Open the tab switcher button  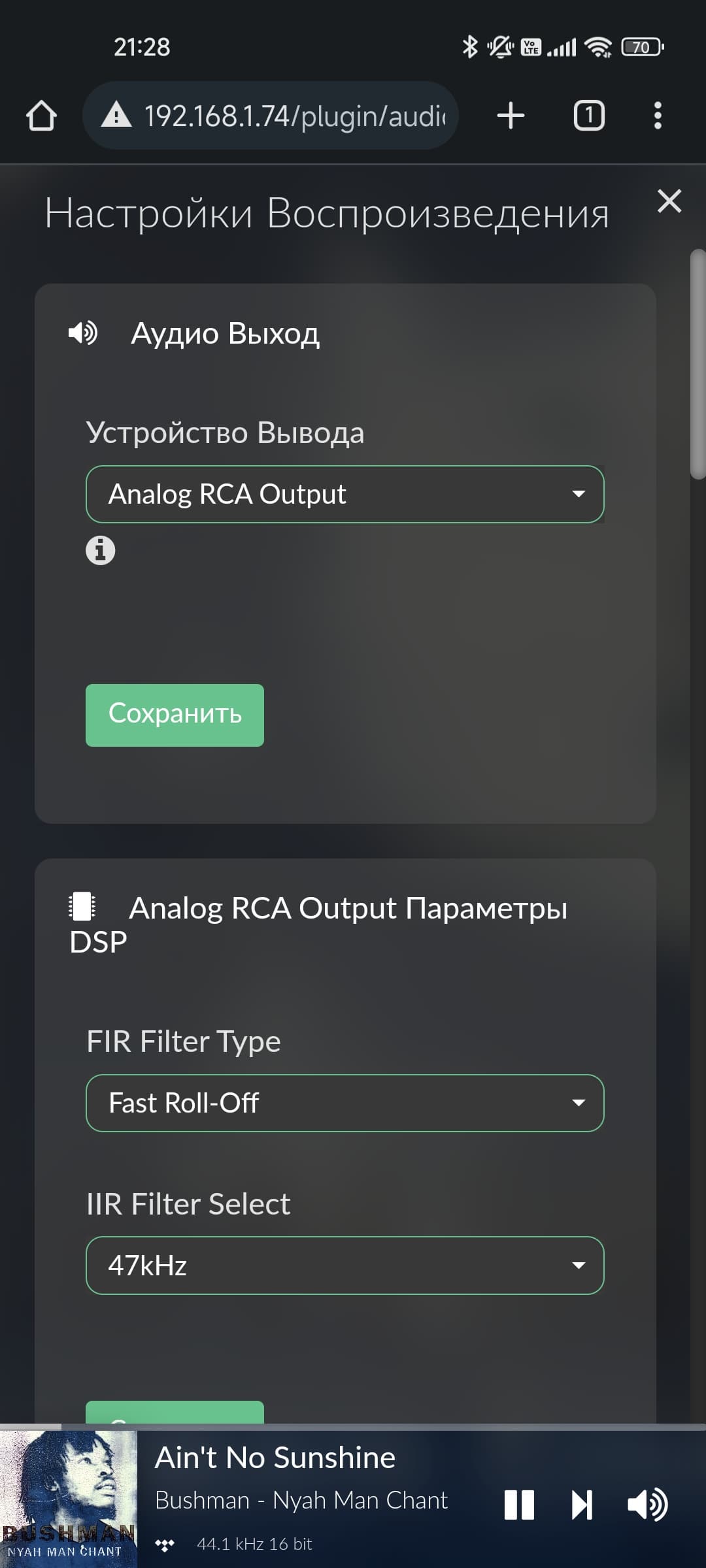point(588,116)
